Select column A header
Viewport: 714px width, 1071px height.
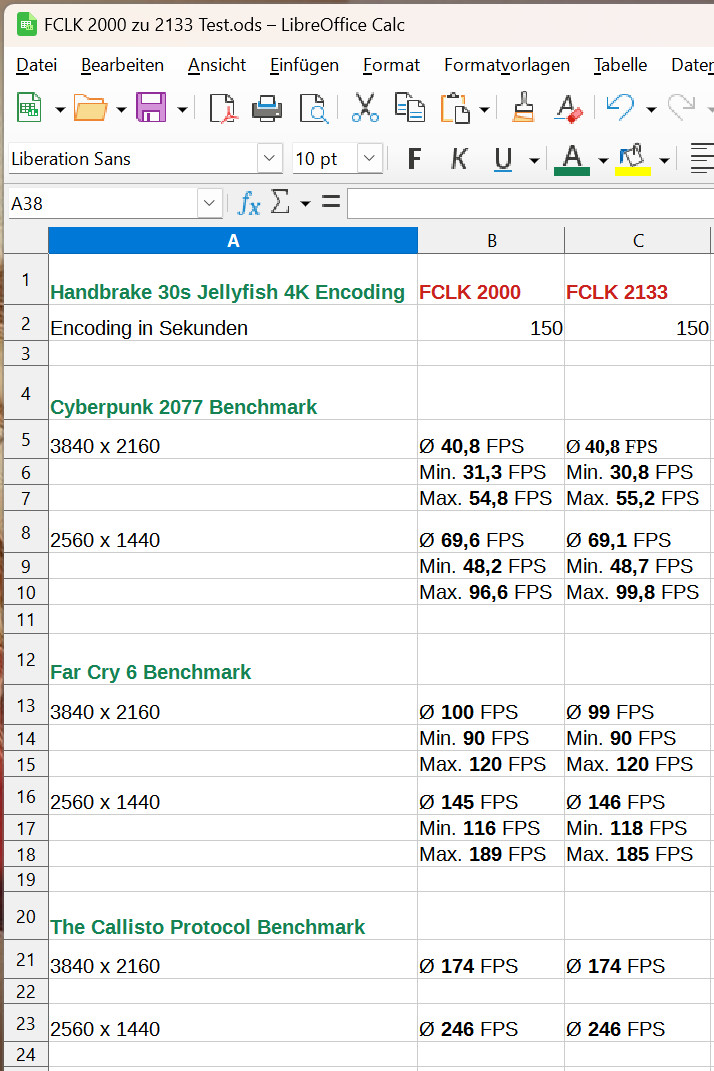(233, 240)
